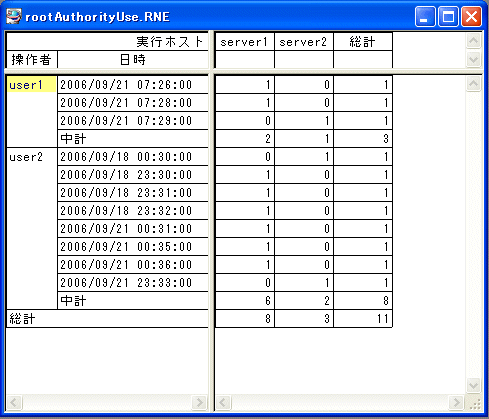Click the 総計 subtotal value 3 for user1
This screenshot has height=419, width=489.
click(363, 139)
